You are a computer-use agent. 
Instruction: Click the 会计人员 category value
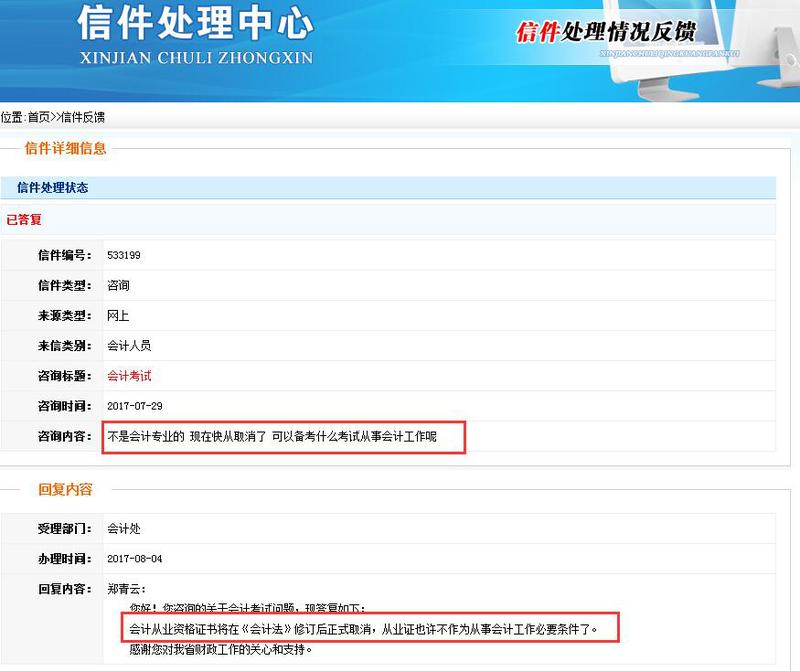(129, 346)
